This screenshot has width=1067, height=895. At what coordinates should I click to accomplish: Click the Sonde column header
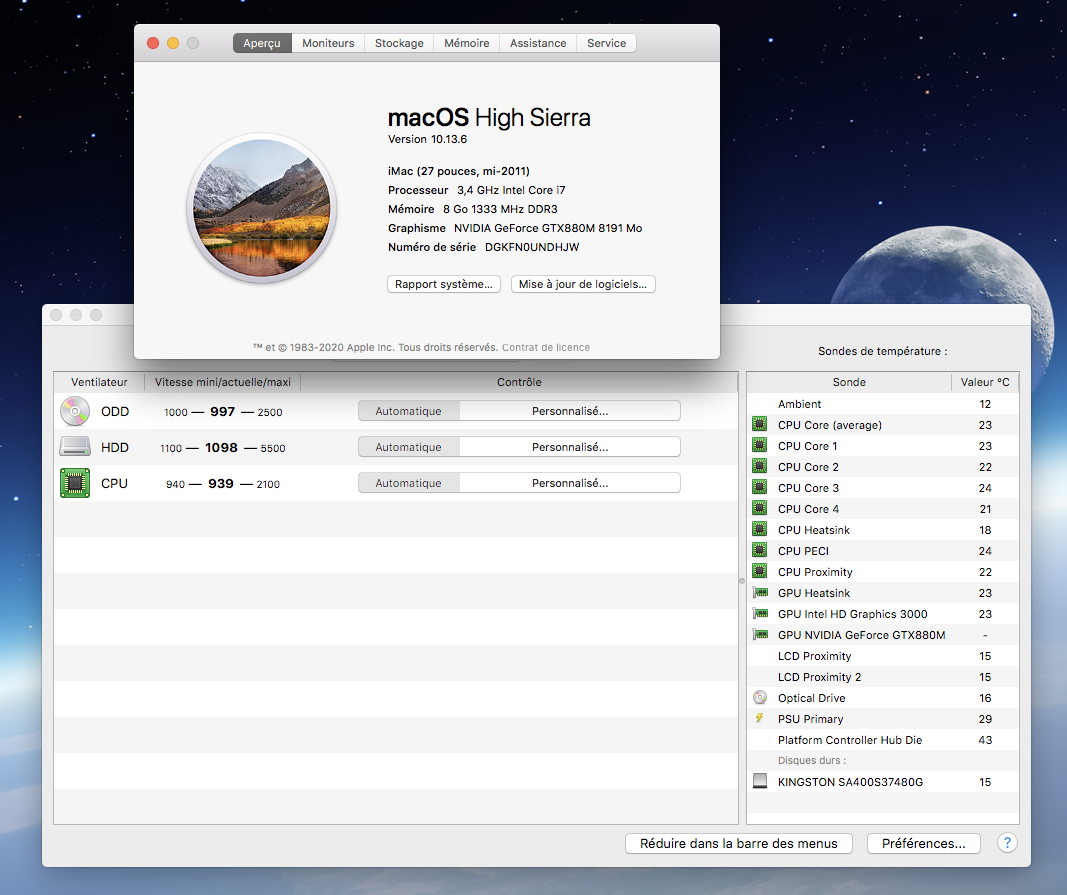tap(849, 382)
